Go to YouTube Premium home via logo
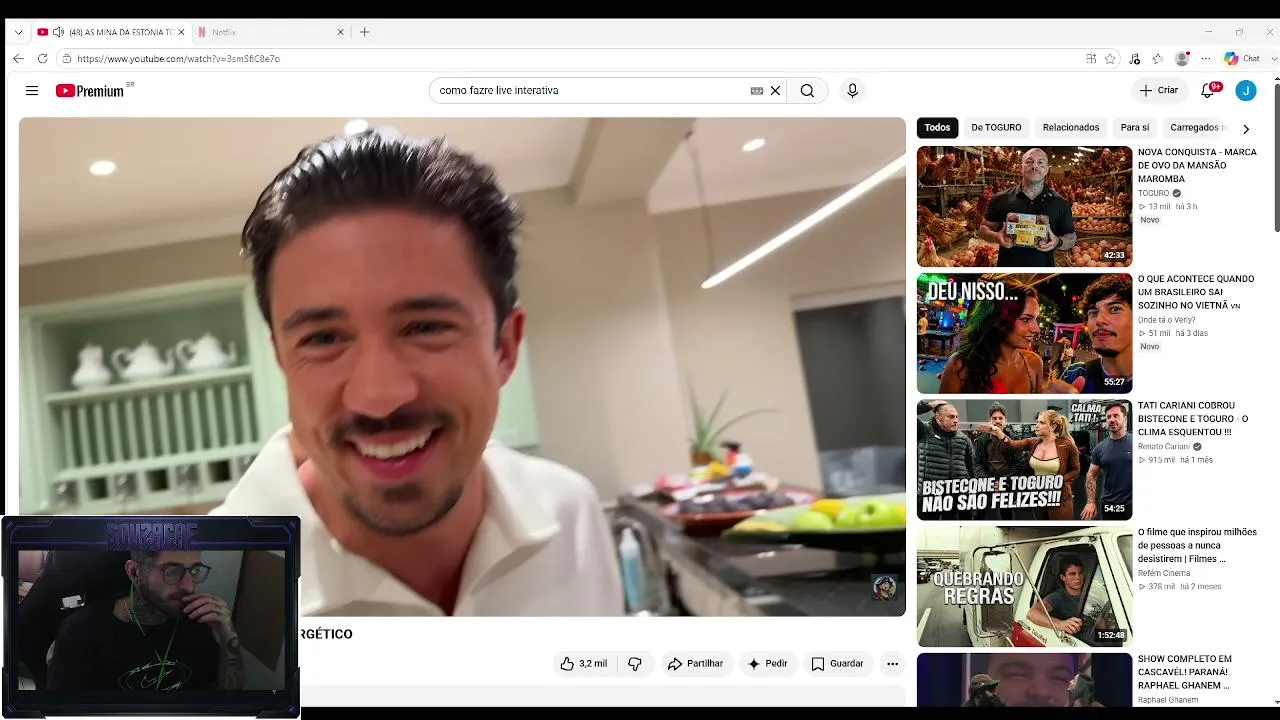The image size is (1280, 720). [90, 91]
